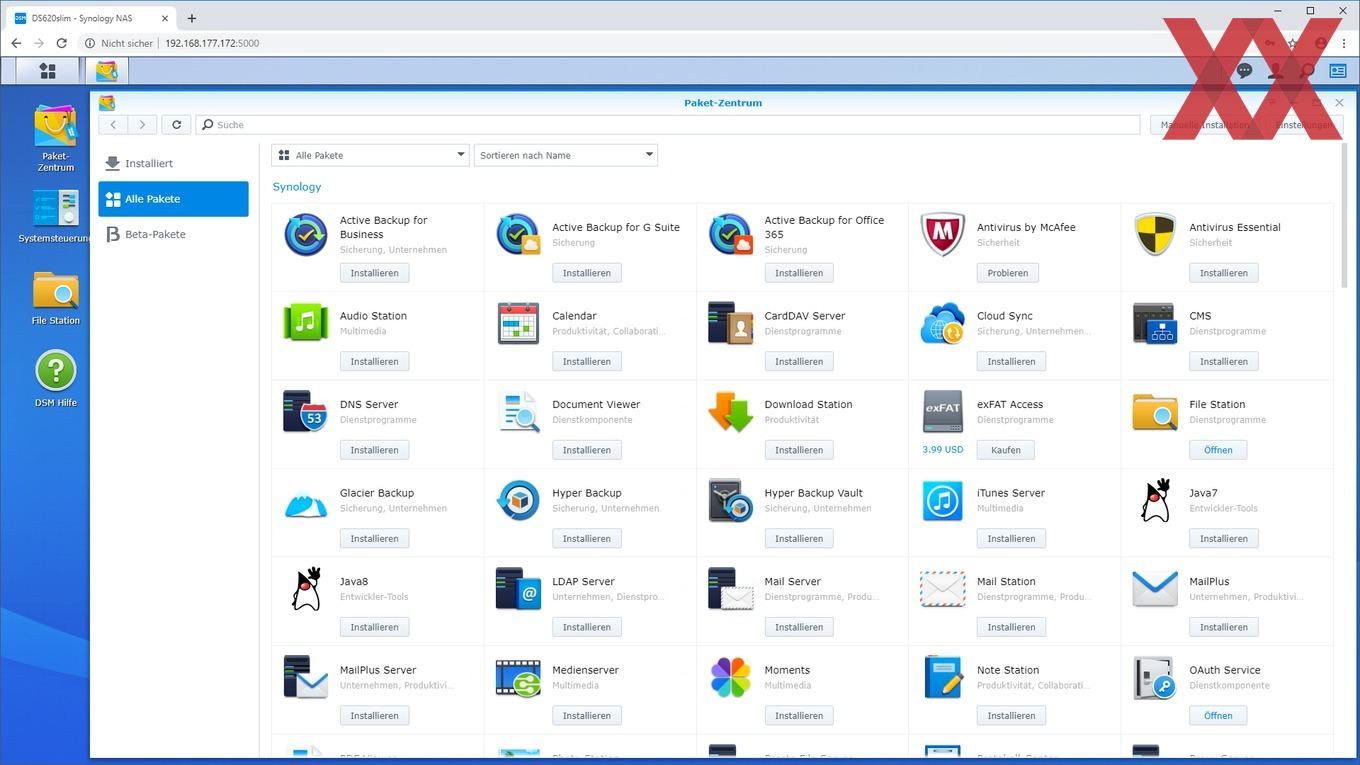1360x765 pixels.
Task: Open a new browser tab
Action: pos(192,18)
